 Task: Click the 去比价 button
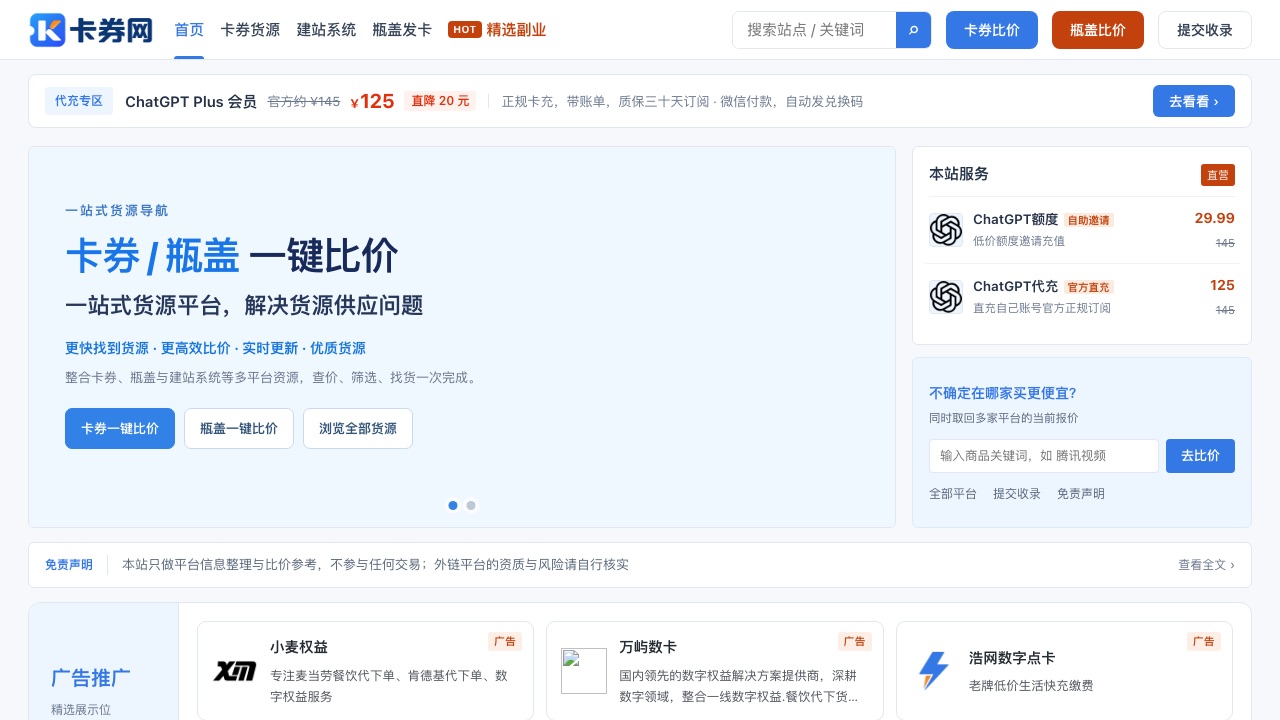click(x=1200, y=456)
